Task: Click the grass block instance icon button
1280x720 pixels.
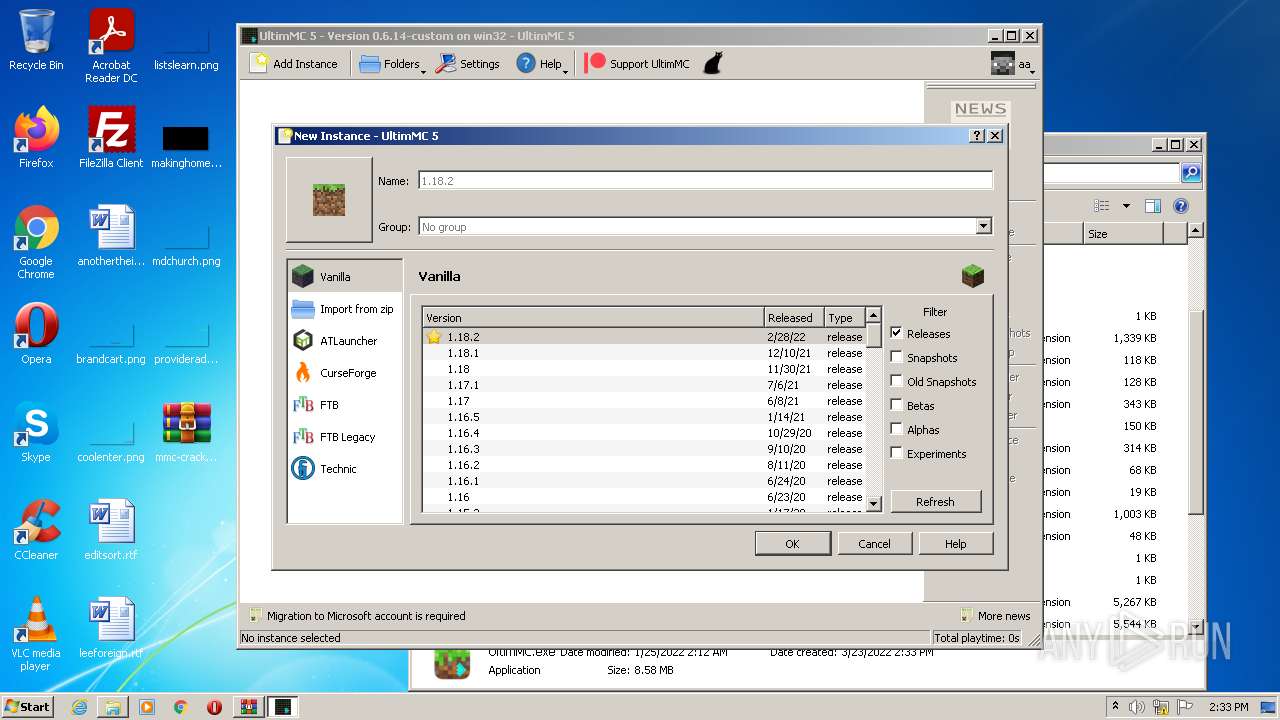Action: [329, 200]
